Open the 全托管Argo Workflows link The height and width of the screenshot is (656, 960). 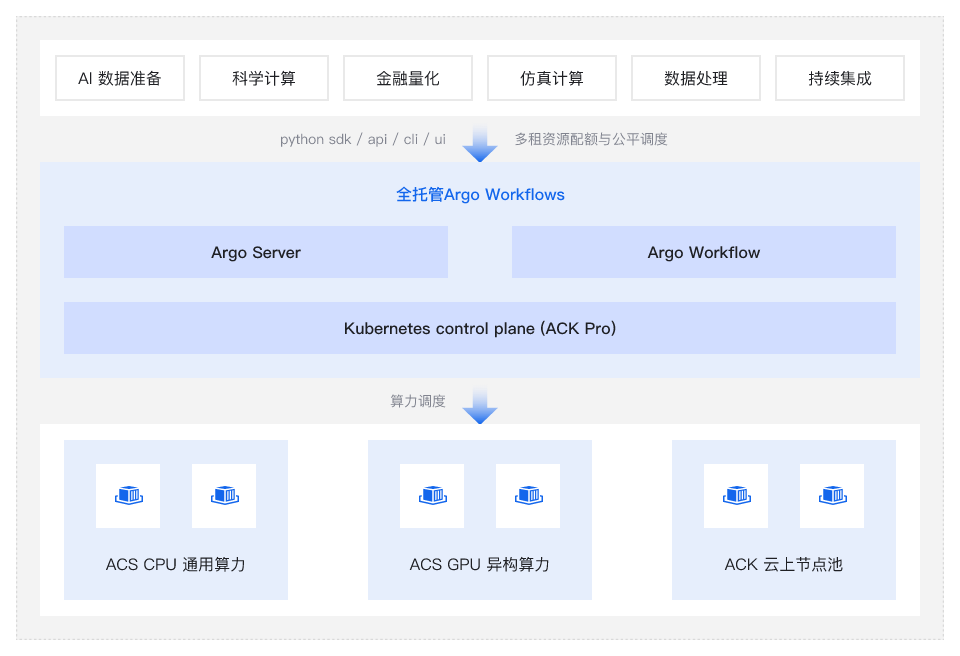480,194
